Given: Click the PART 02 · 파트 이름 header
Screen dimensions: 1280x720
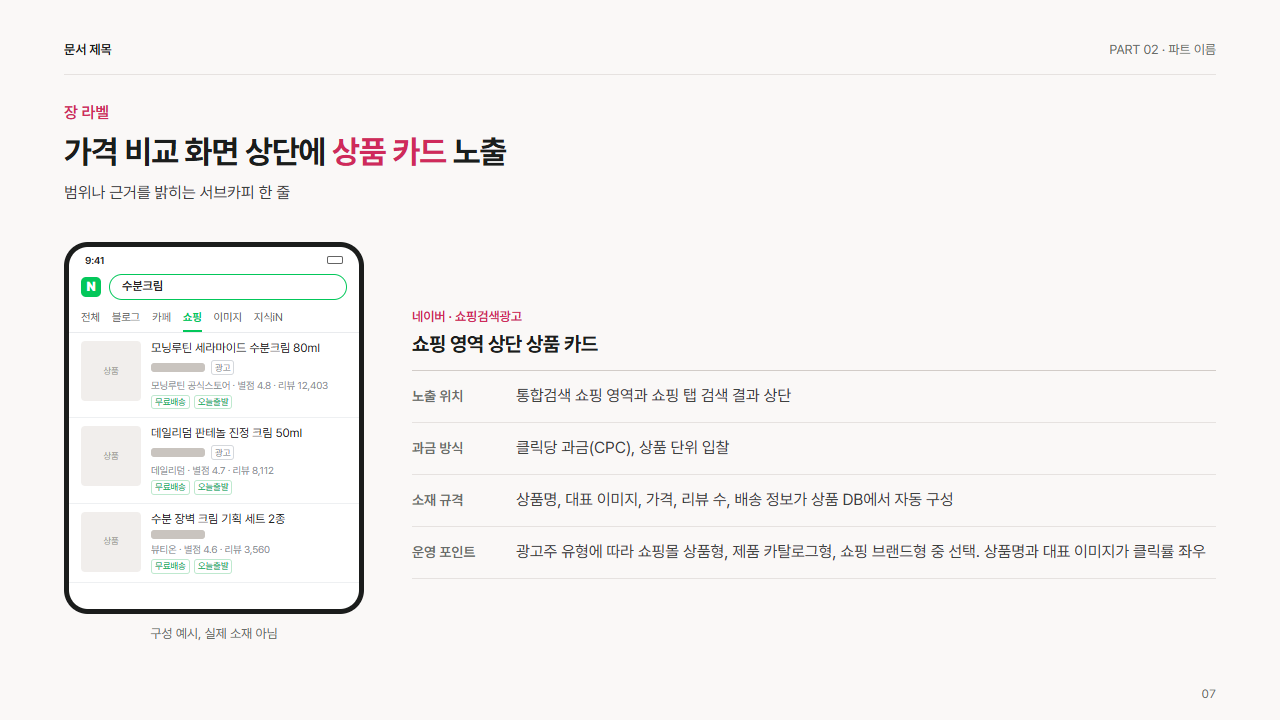Looking at the screenshot, I should tap(1162, 49).
